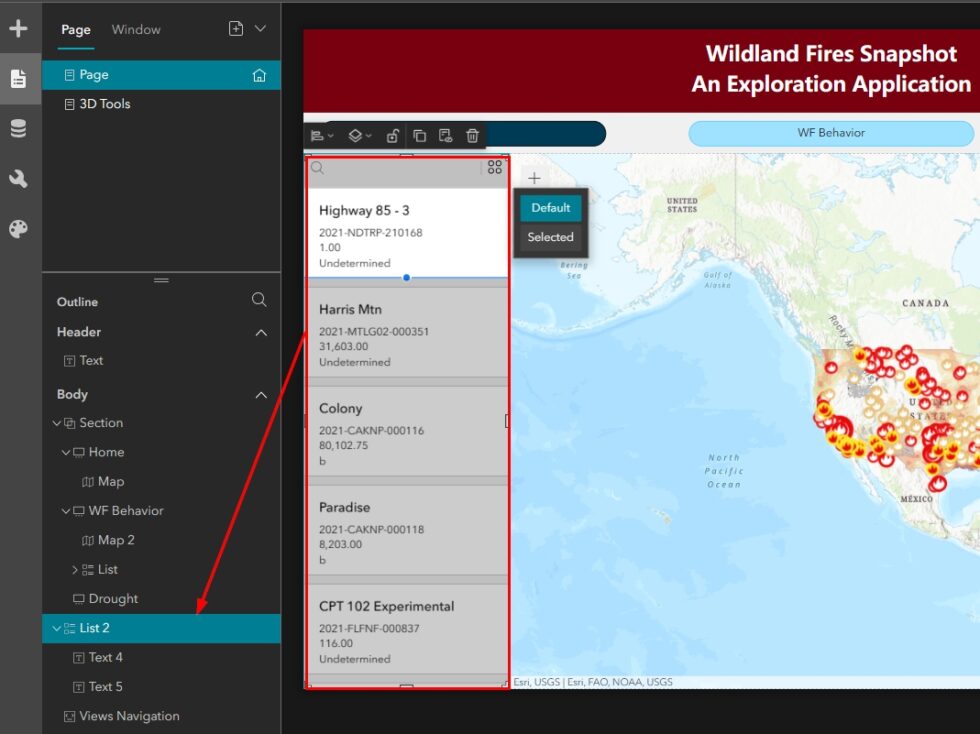
Task: Select Text 4 under List 2
Action: point(106,657)
